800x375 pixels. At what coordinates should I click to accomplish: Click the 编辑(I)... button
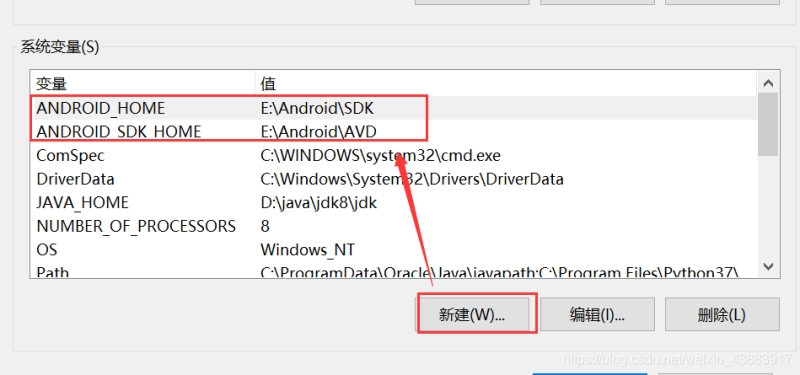[x=597, y=315]
